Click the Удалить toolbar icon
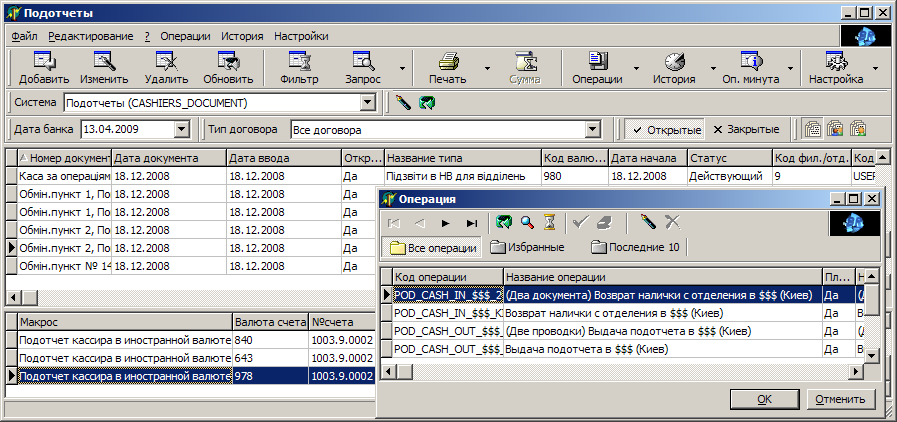Screen dimensions: 897x422 [x=166, y=60]
